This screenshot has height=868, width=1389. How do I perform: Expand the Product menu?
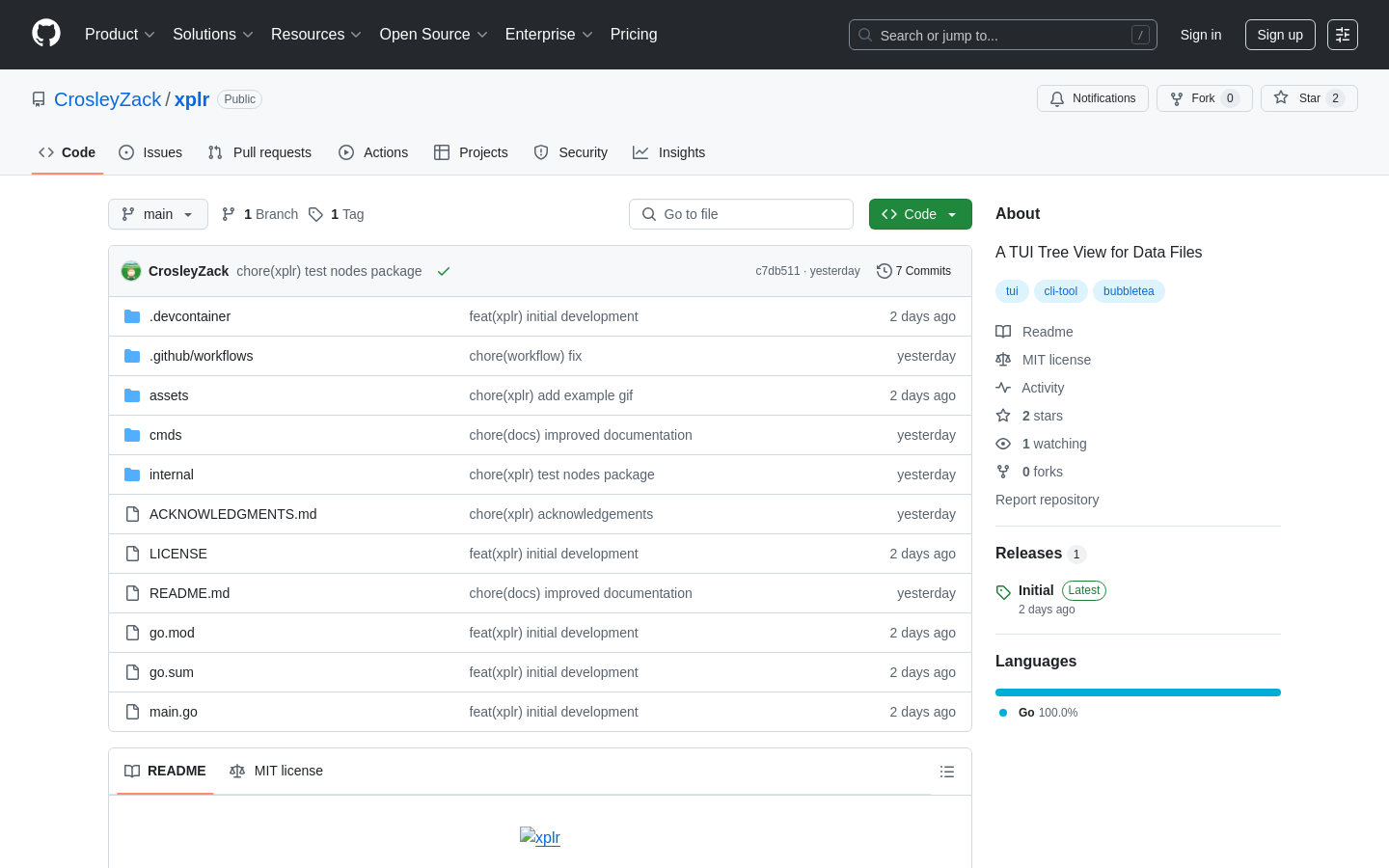tap(120, 35)
